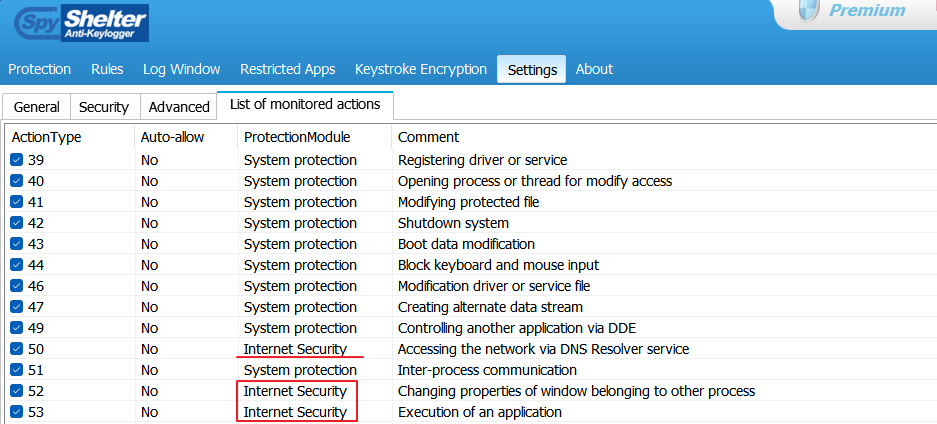Open the Advanced settings tab
This screenshot has width=937, height=424.
tap(179, 107)
